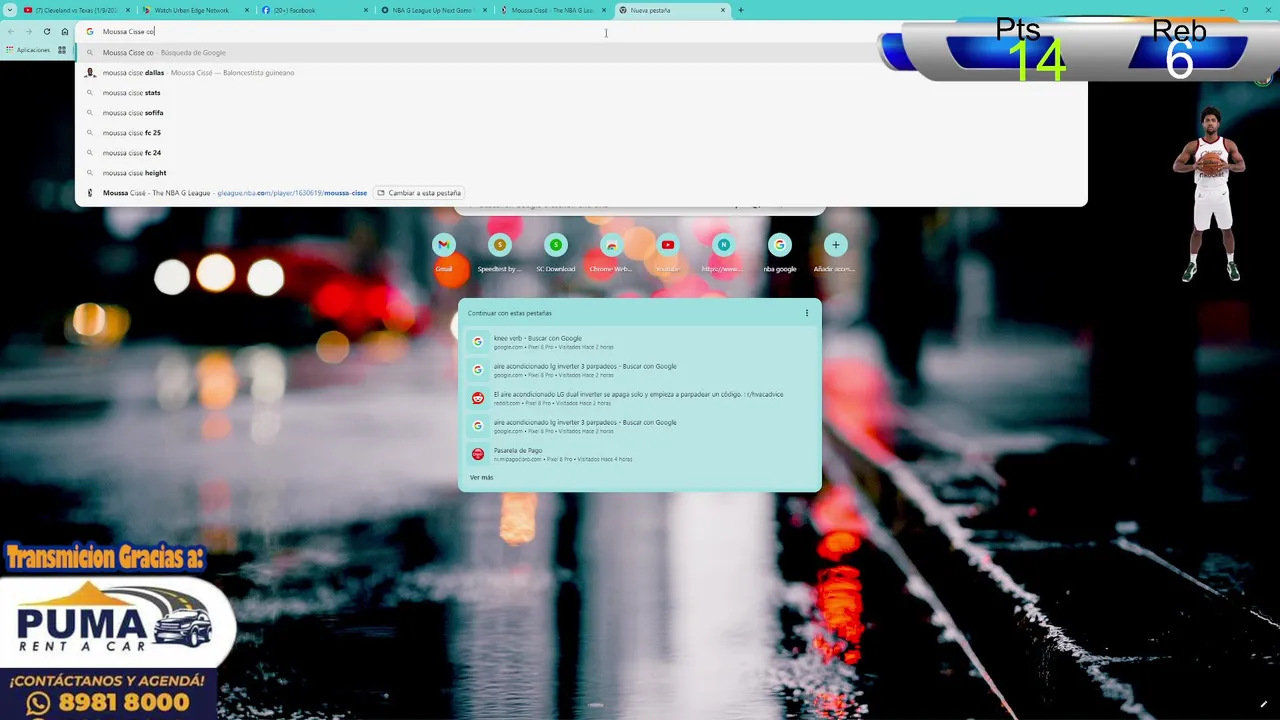Select the 'moussa cisse fc 25' suggestion
Viewport: 1280px width, 720px height.
coord(580,132)
